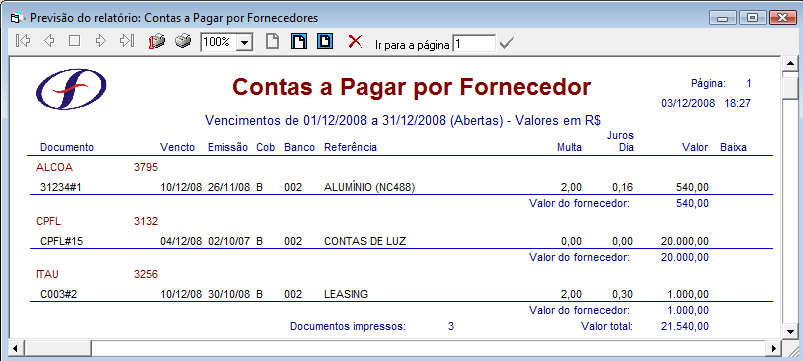Select the second blue-framed page view icon

tap(325, 41)
